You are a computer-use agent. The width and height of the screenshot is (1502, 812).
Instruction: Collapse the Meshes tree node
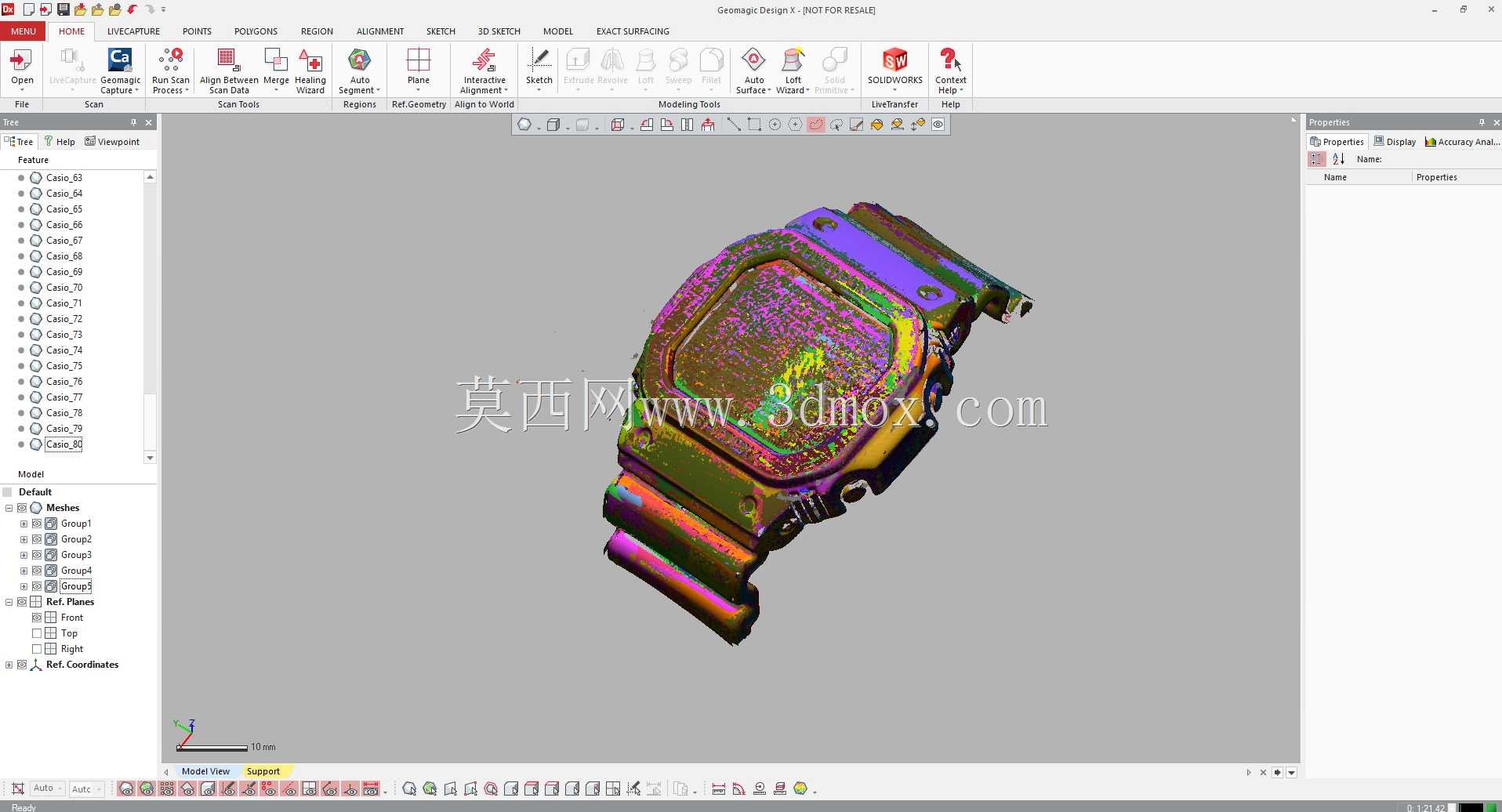click(x=9, y=508)
